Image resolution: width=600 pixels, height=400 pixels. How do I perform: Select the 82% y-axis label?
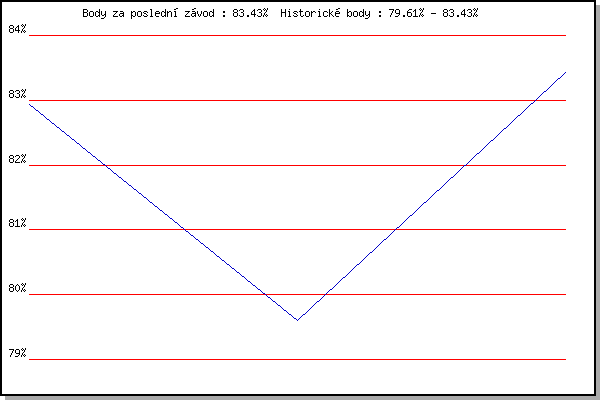pyautogui.click(x=18, y=159)
